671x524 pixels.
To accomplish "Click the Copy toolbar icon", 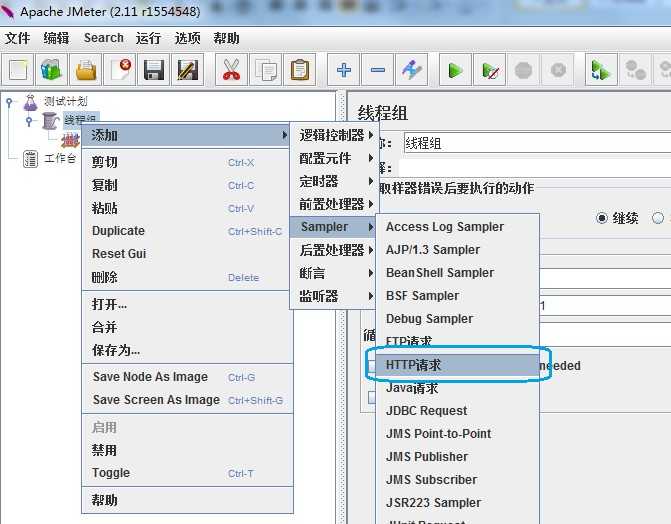I will [265, 69].
